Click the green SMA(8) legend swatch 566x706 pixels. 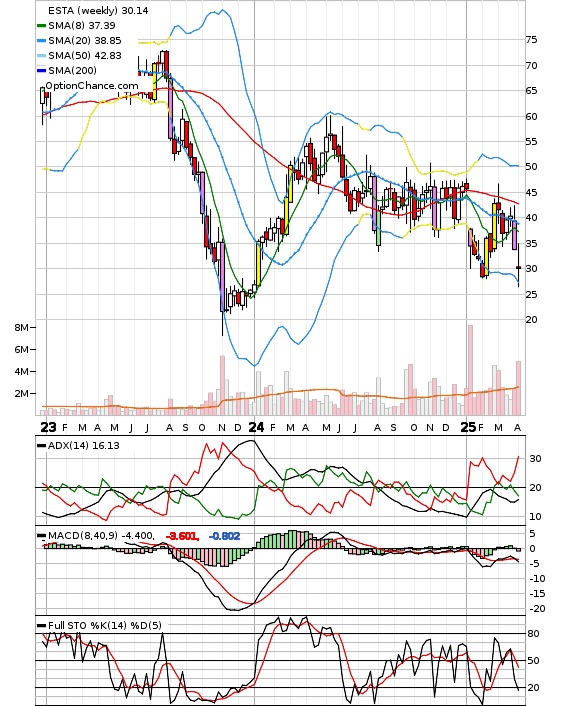(x=41, y=26)
